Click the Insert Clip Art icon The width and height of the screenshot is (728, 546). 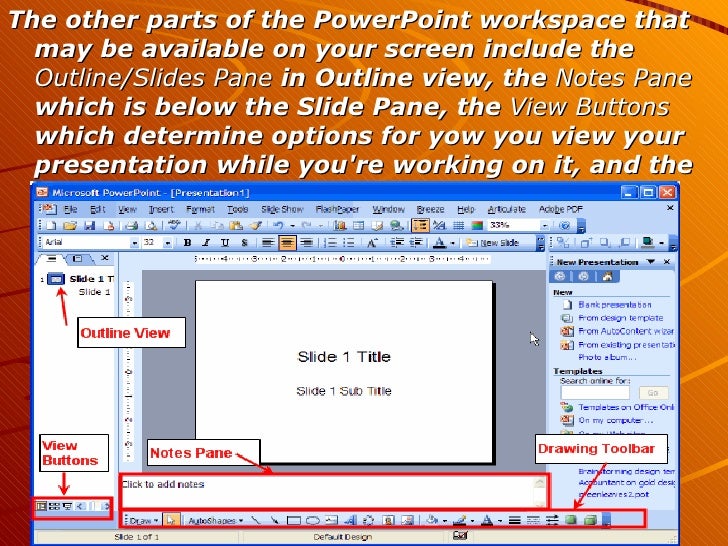click(388, 520)
